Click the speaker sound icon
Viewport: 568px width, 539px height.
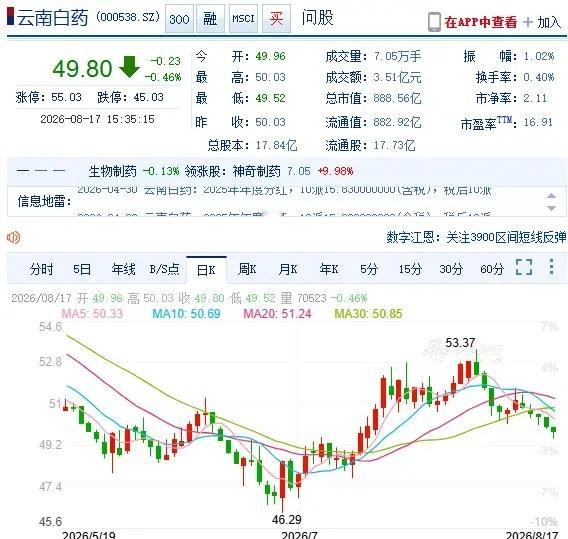click(13, 238)
